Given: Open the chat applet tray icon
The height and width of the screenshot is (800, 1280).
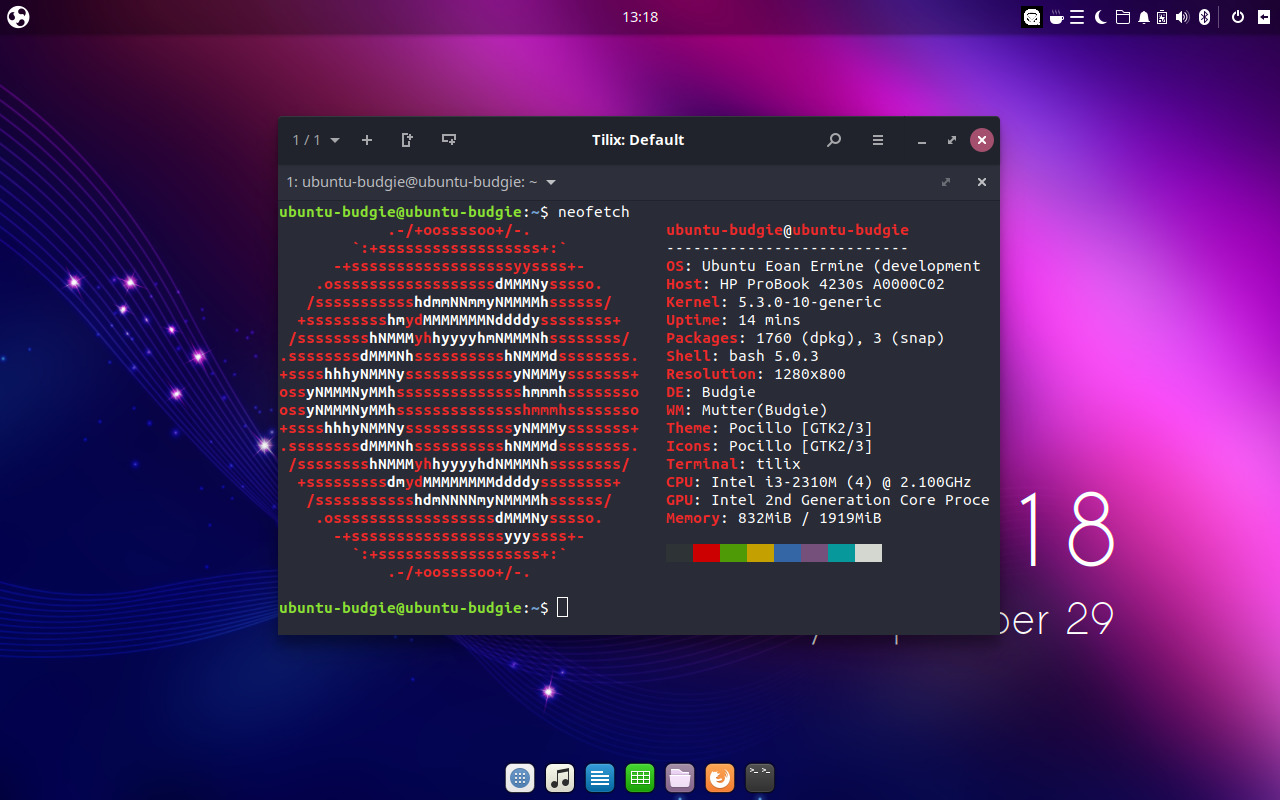Looking at the screenshot, I should click(1032, 17).
